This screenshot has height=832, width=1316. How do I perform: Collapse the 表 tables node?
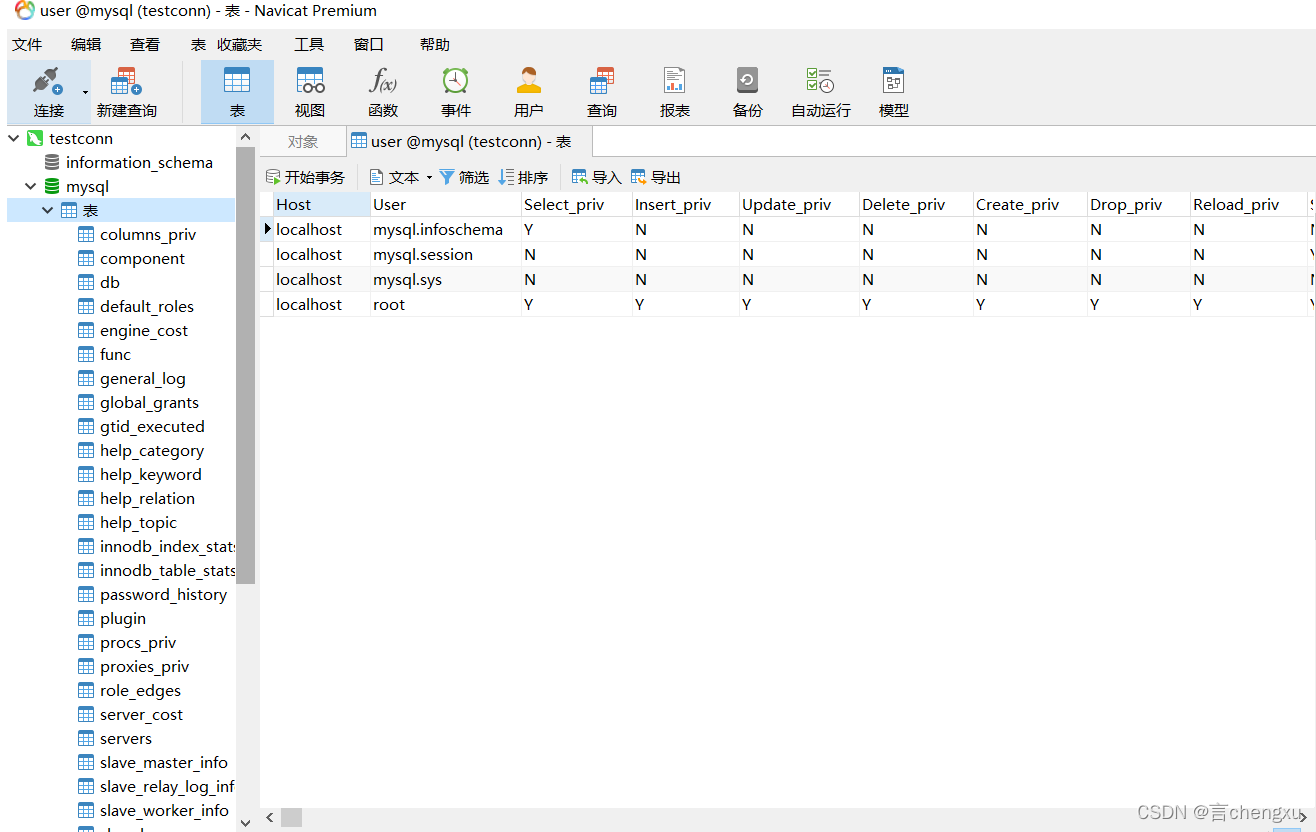tap(48, 210)
